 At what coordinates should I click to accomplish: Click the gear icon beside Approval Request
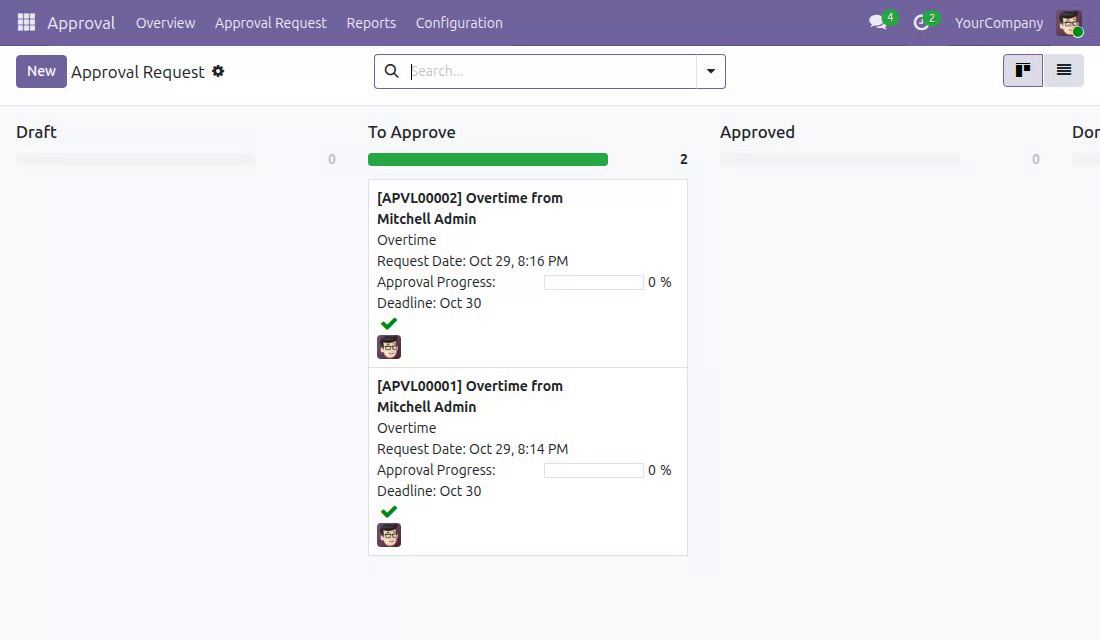218,71
